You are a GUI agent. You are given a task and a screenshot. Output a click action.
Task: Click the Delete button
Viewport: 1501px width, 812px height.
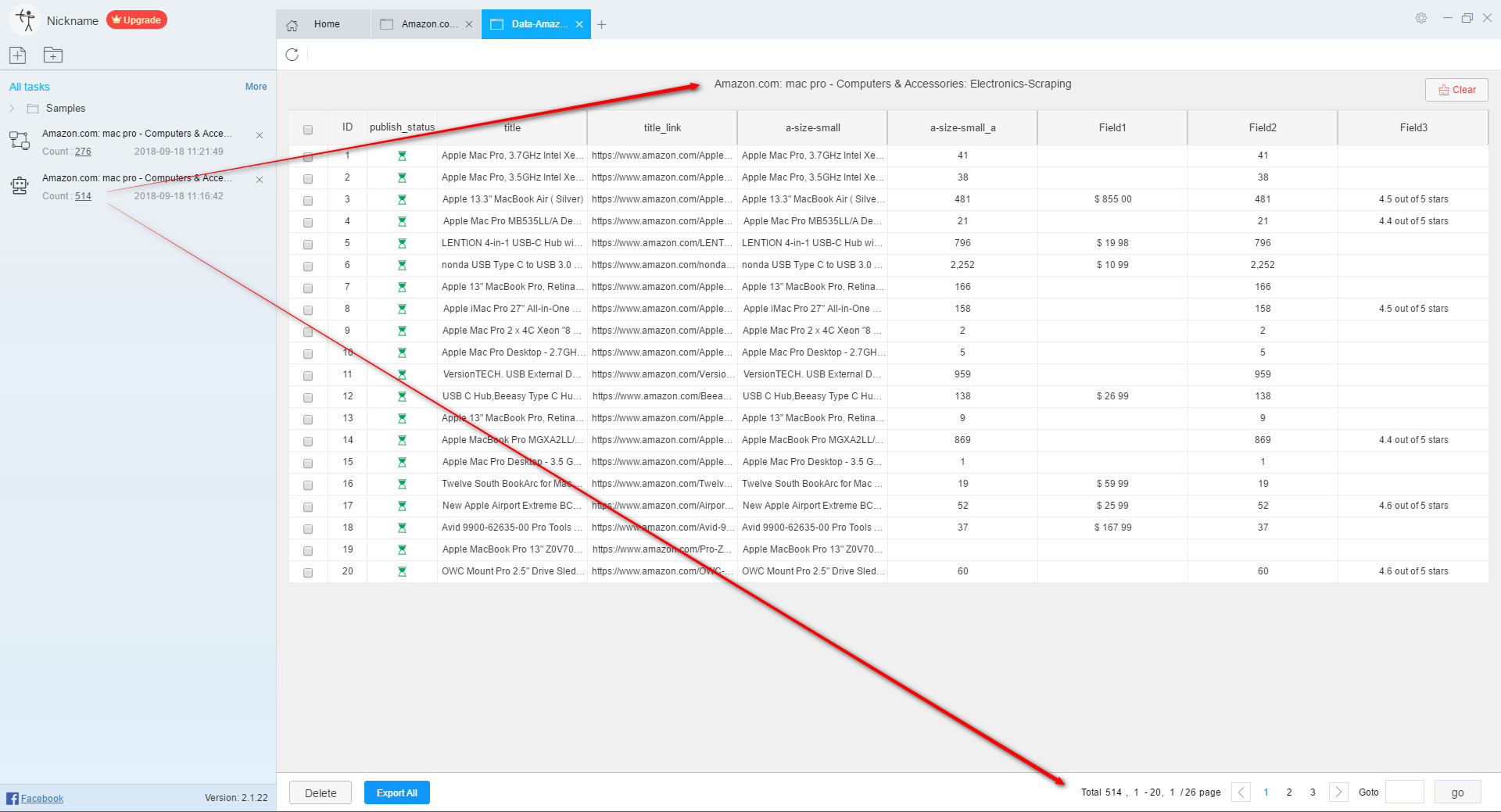point(321,792)
